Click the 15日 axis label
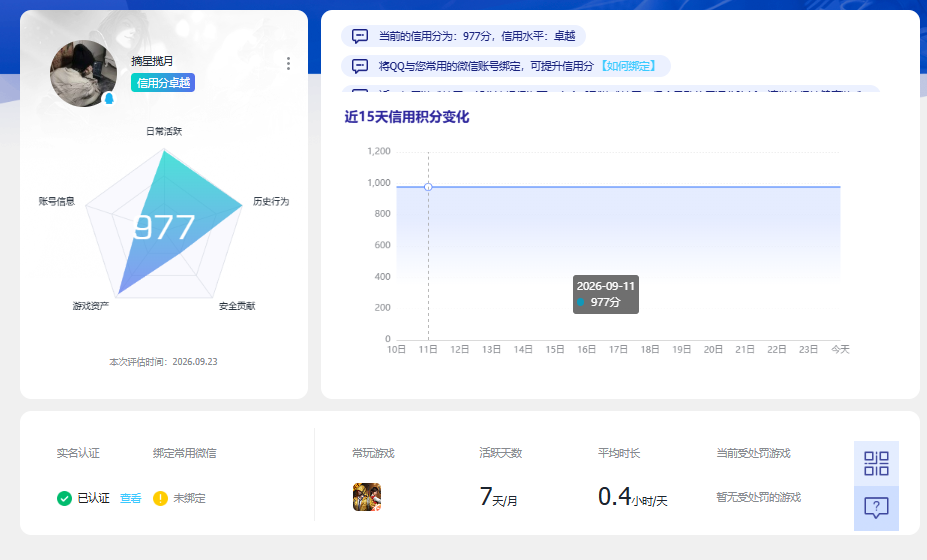Image resolution: width=927 pixels, height=560 pixels. pos(555,349)
